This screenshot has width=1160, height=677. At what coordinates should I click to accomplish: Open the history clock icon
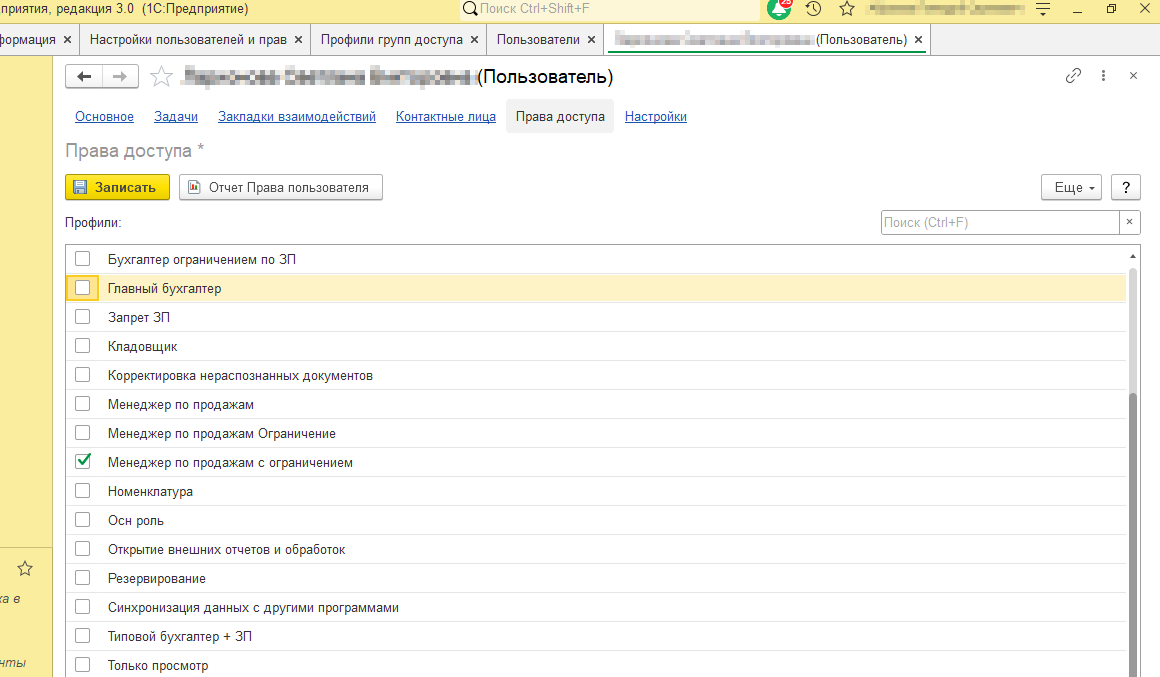coord(813,9)
